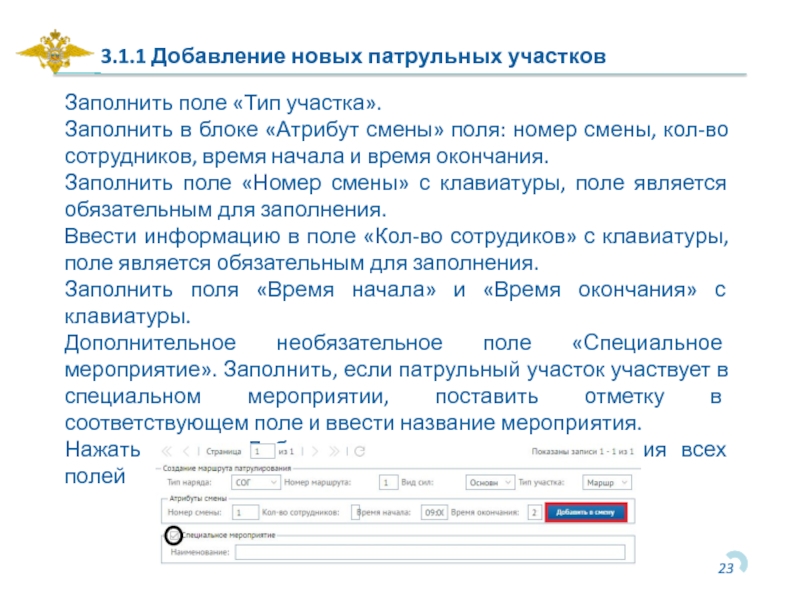
Task: Click the slide title '3.1.1 Добавление новых патрульных участков'
Action: coord(353,56)
